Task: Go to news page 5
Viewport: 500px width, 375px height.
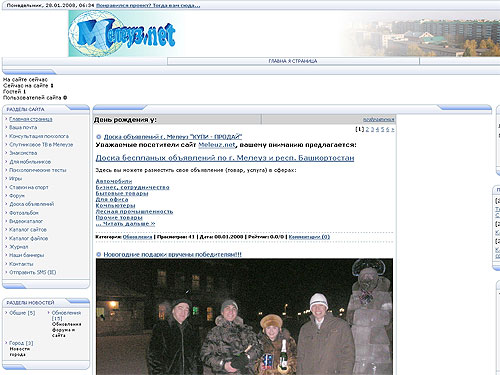Action: click(x=382, y=129)
